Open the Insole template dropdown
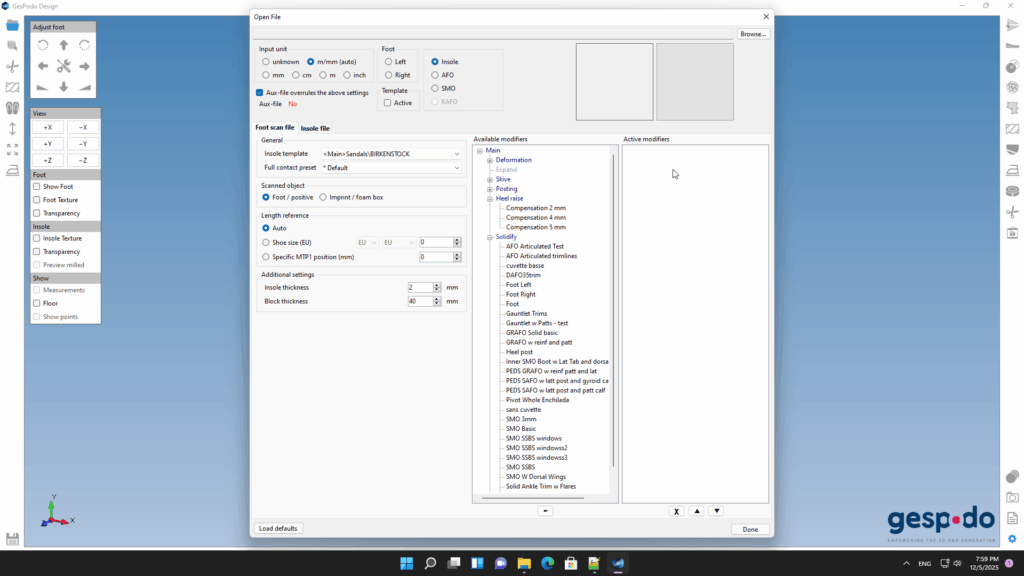Viewport: 1024px width, 576px height. [x=390, y=154]
